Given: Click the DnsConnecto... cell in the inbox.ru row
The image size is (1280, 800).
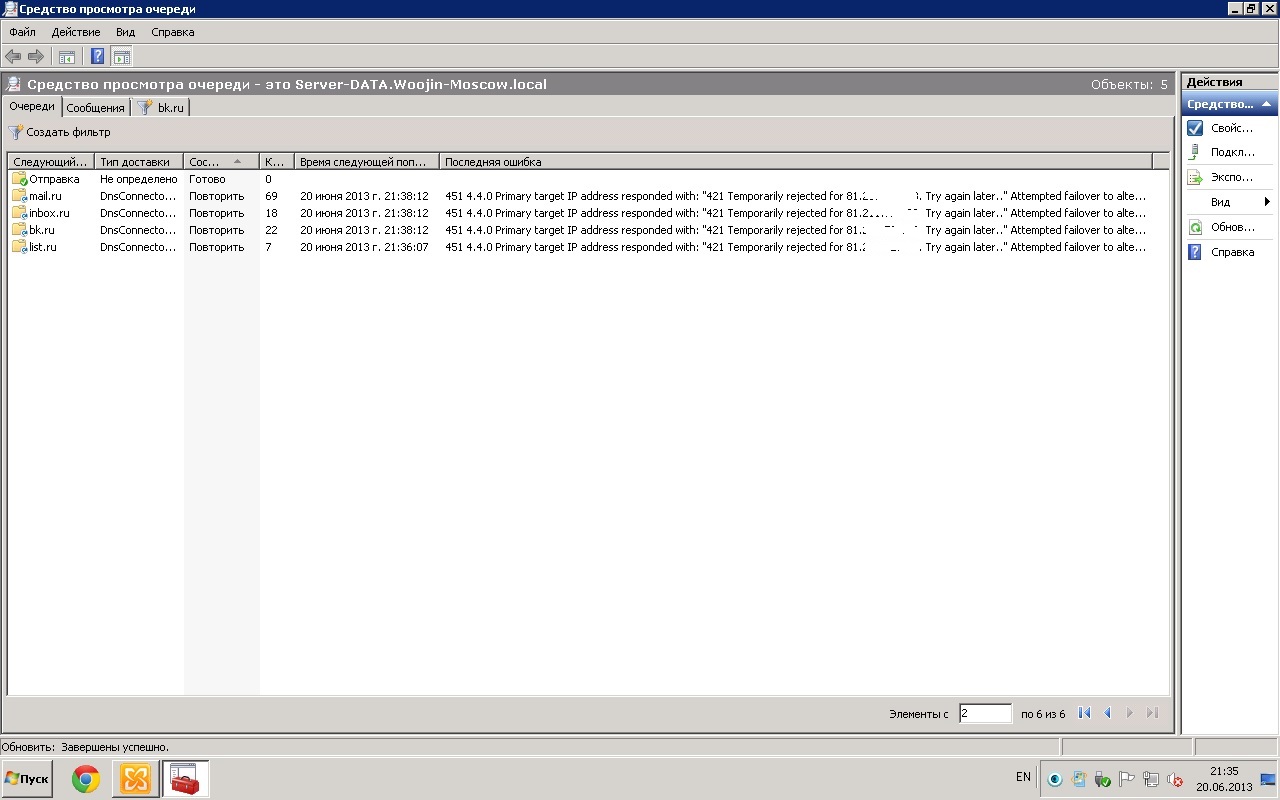Looking at the screenshot, I should [138, 213].
